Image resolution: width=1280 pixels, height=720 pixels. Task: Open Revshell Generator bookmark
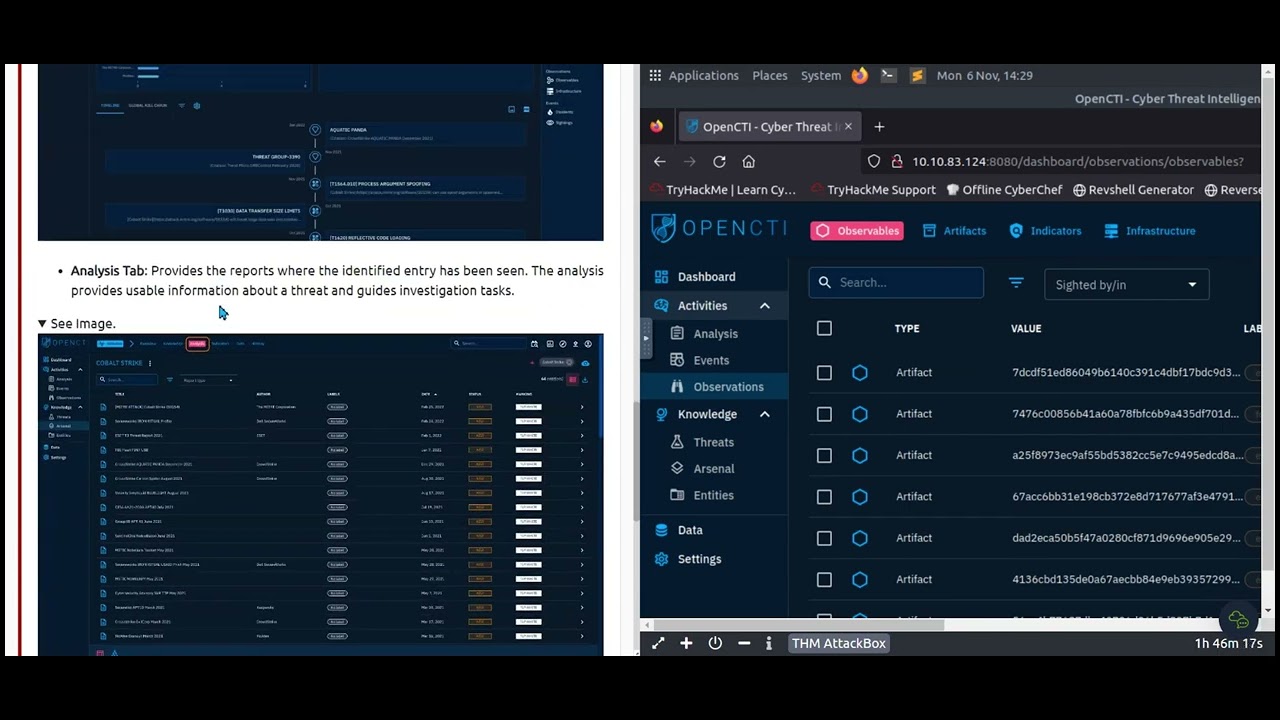click(1133, 190)
